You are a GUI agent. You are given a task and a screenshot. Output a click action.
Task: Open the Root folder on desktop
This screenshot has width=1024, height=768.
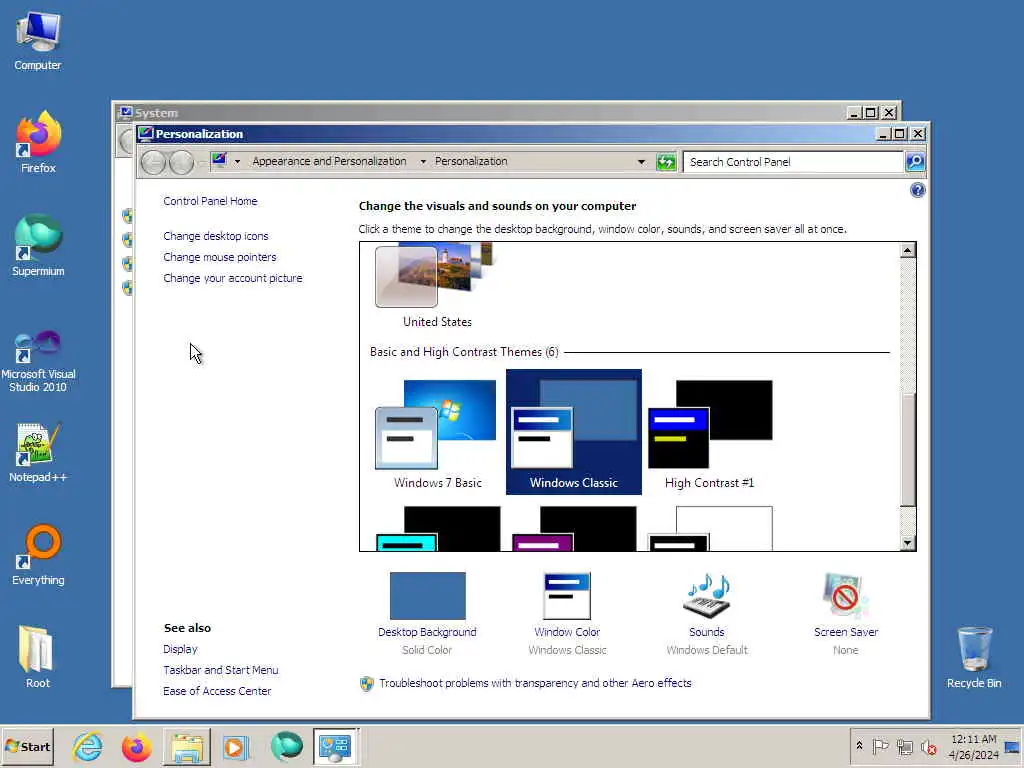click(37, 657)
